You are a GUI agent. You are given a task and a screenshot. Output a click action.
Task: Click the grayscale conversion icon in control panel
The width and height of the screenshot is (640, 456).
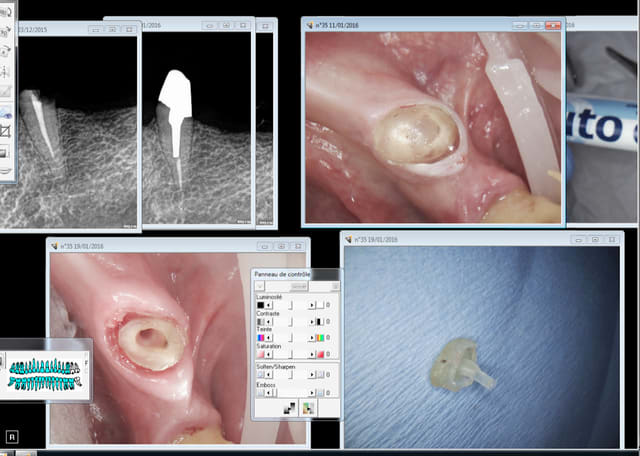(289, 408)
